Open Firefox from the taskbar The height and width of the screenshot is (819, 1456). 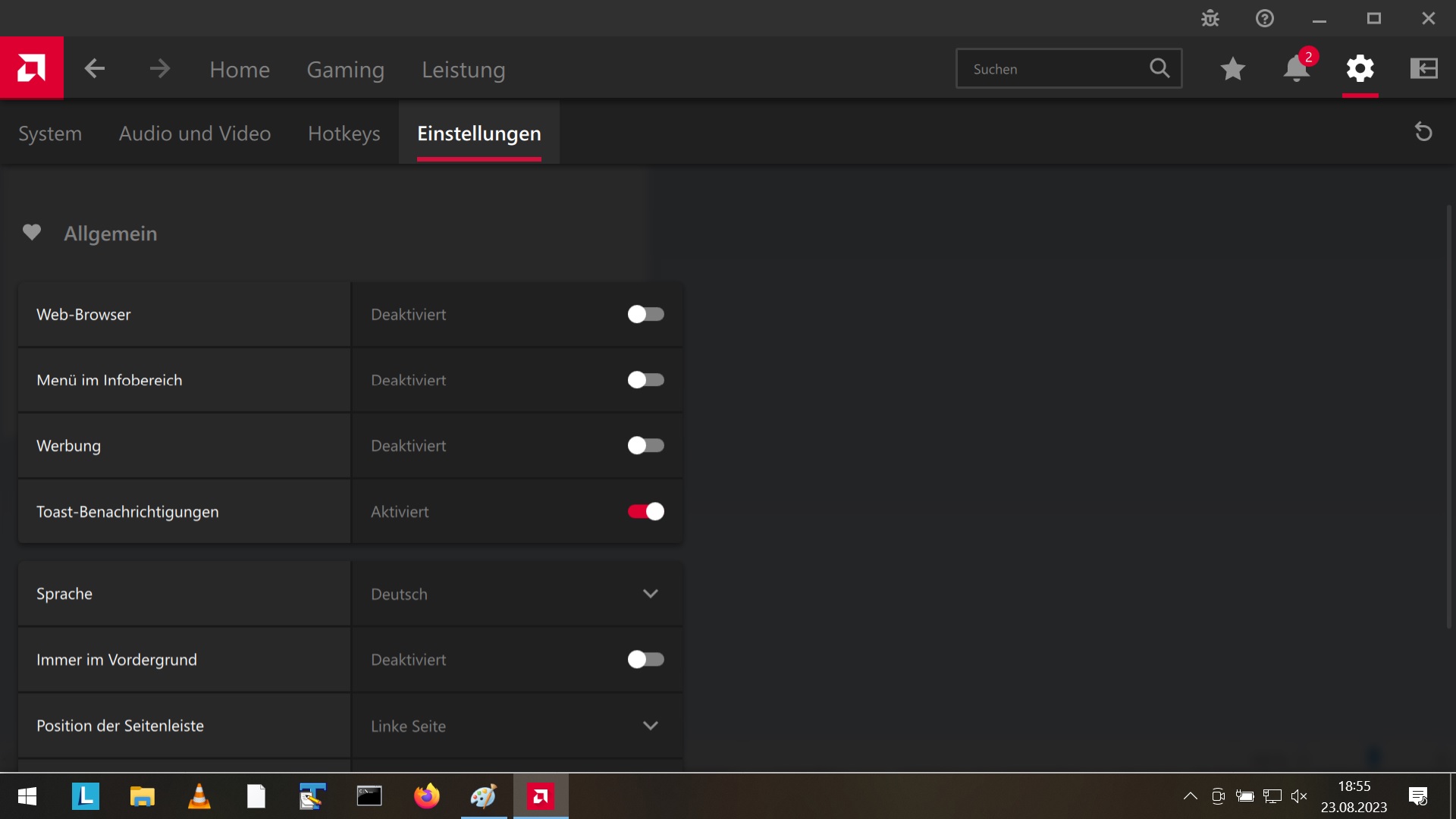coord(426,796)
